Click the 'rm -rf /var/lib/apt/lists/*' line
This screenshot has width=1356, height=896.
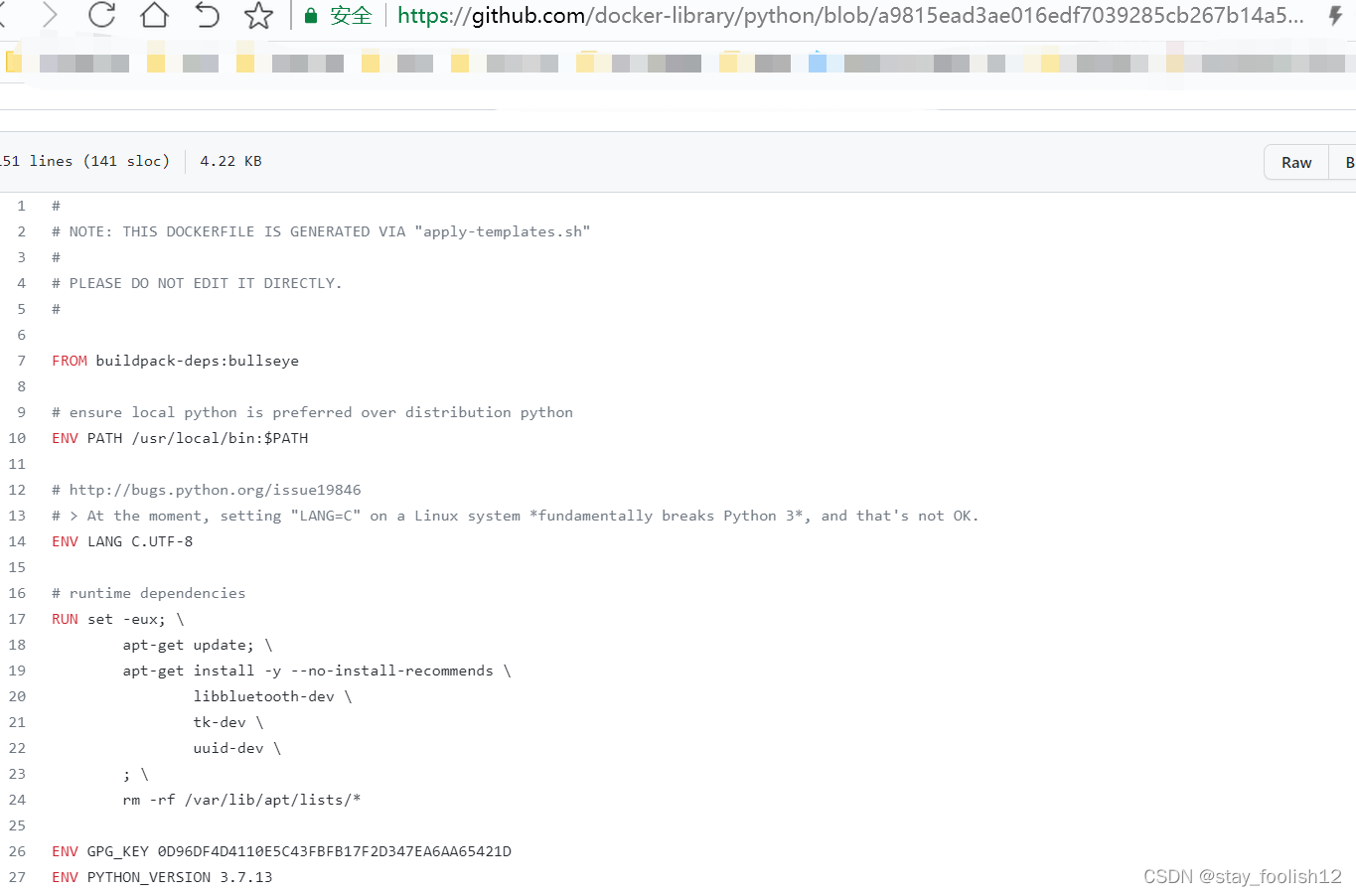(241, 800)
